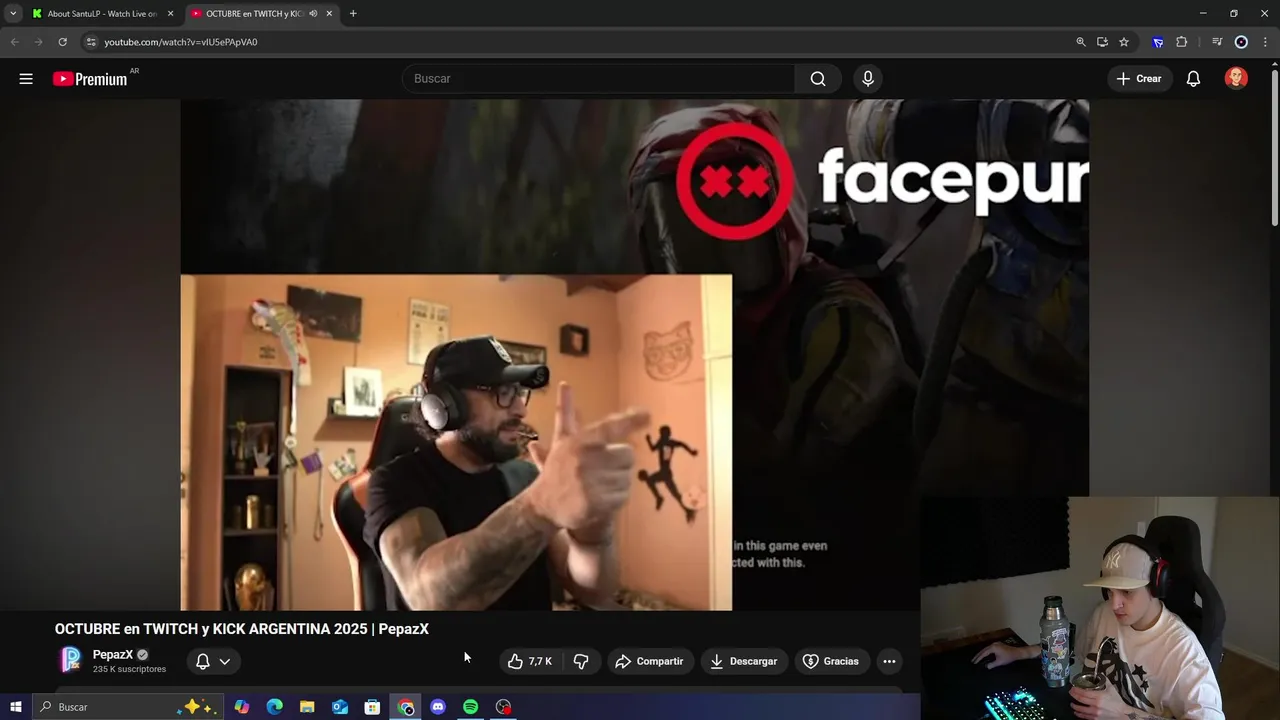Image resolution: width=1280 pixels, height=720 pixels.
Task: Switch to Chrome in the taskbar
Action: pos(405,707)
